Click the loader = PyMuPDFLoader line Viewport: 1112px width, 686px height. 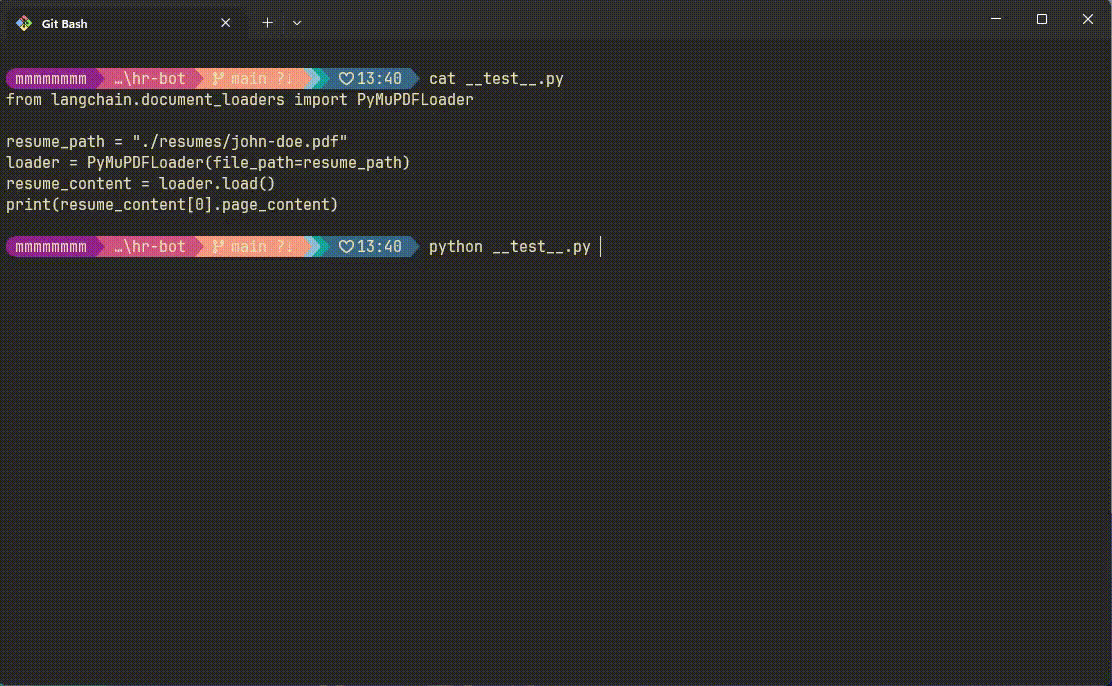click(208, 163)
